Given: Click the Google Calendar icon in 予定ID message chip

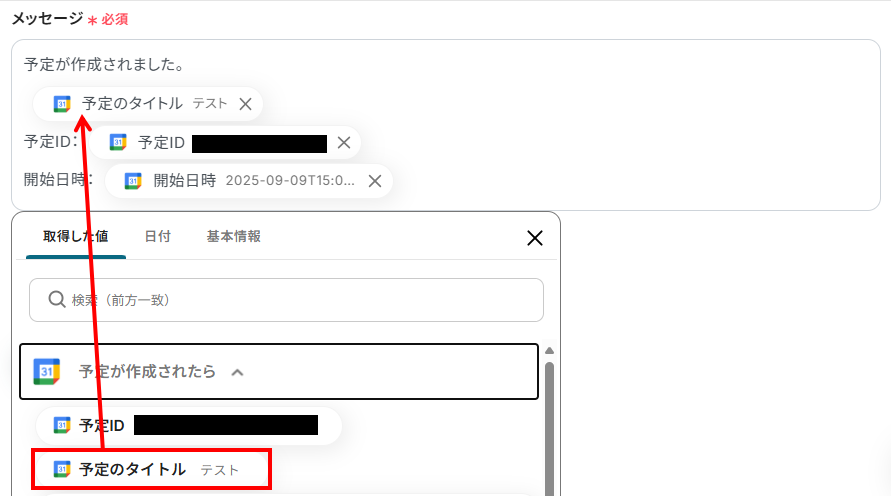Looking at the screenshot, I should 118,143.
